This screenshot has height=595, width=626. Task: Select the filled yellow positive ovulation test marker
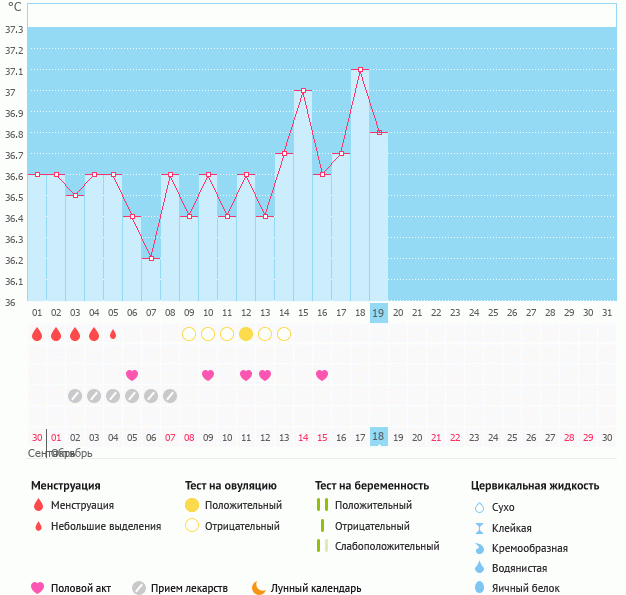(246, 334)
